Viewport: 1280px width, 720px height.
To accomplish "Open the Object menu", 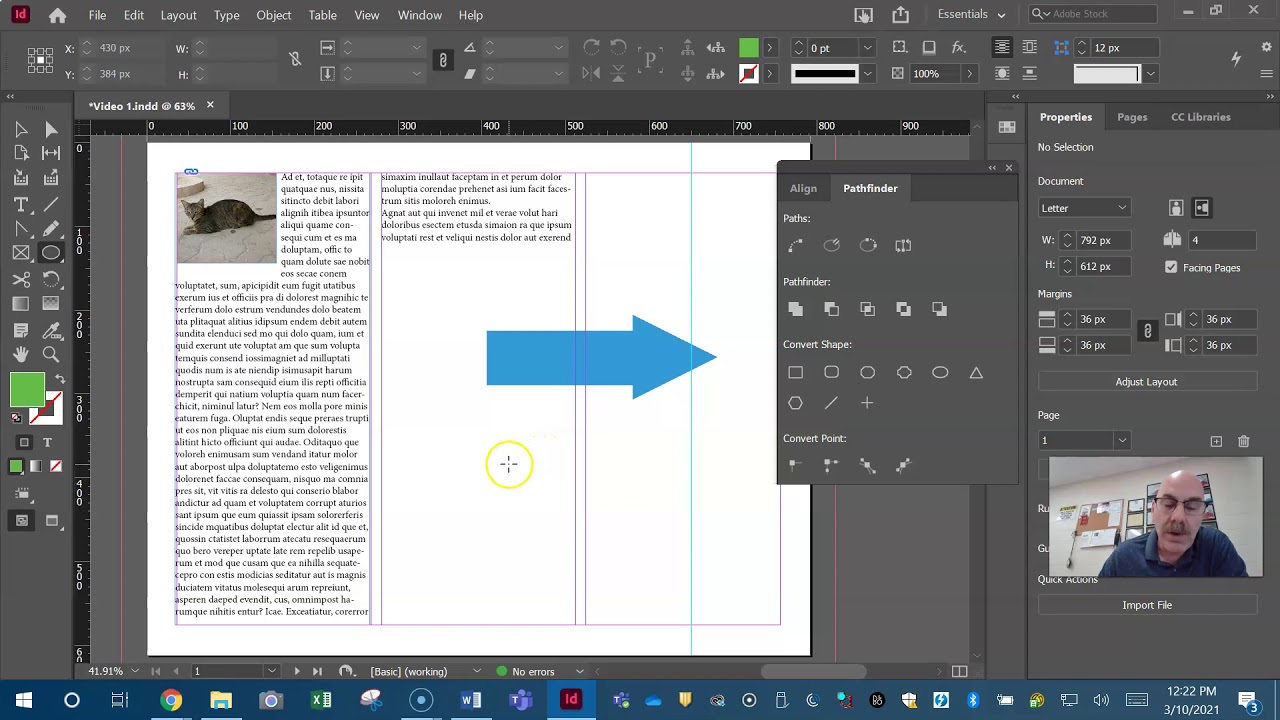I will click(273, 15).
